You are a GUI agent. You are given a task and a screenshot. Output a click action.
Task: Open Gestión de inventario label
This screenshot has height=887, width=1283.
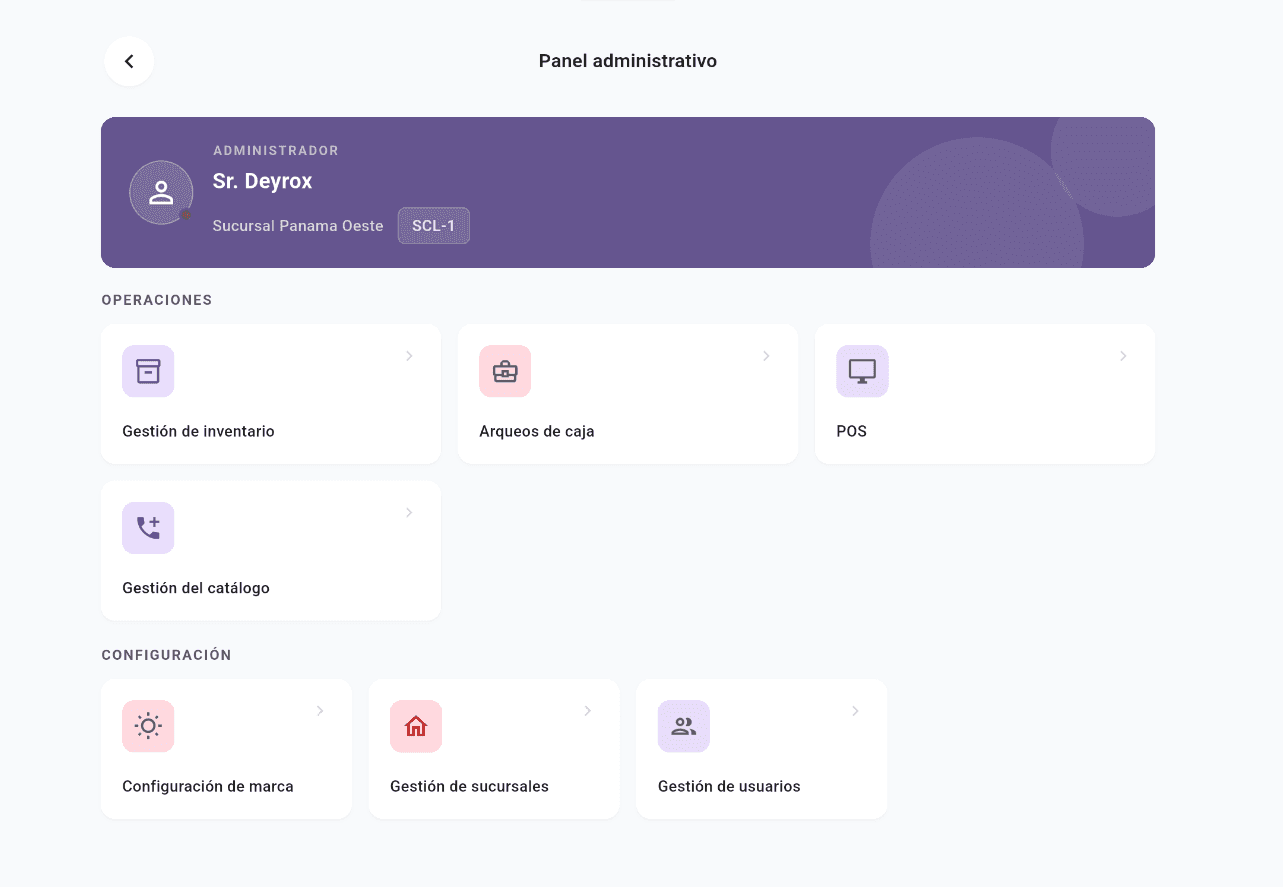[198, 432]
